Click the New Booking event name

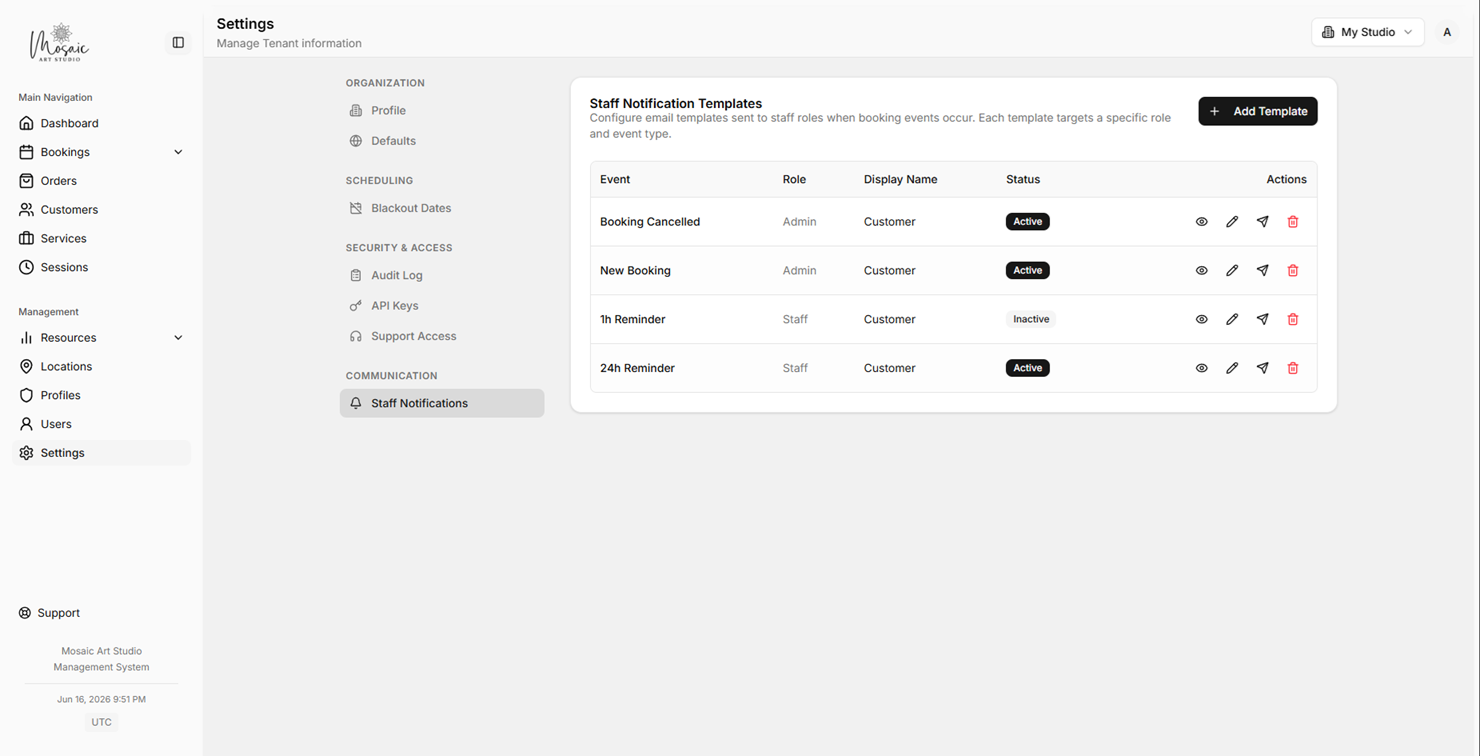click(x=635, y=271)
